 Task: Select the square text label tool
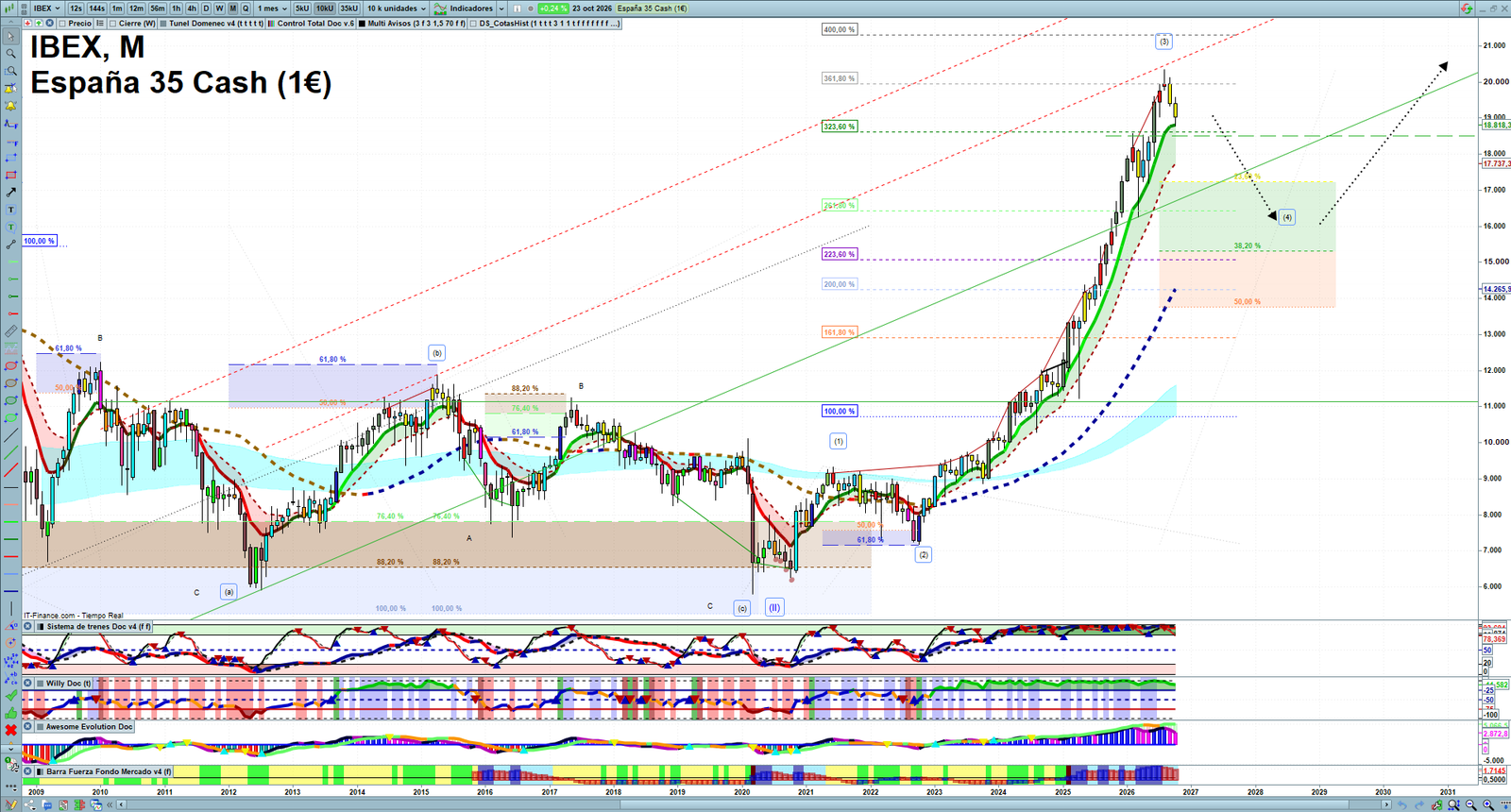click(x=10, y=210)
